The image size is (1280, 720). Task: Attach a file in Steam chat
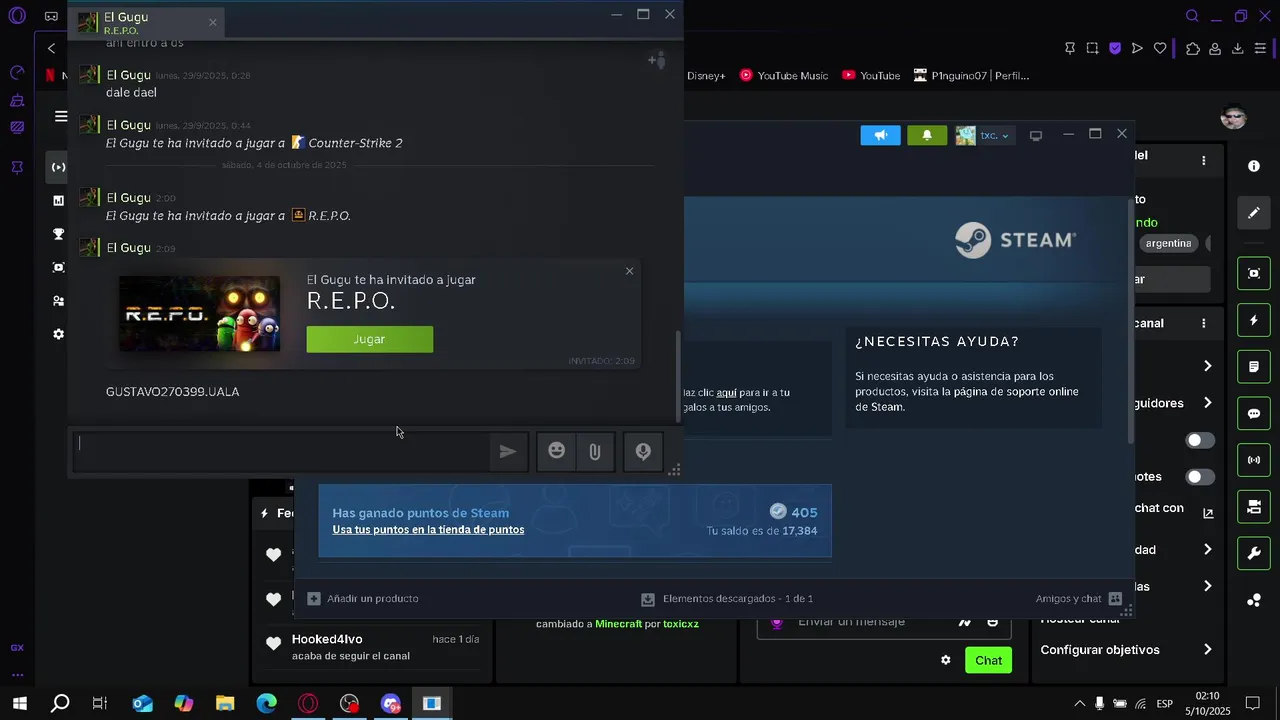pos(595,452)
